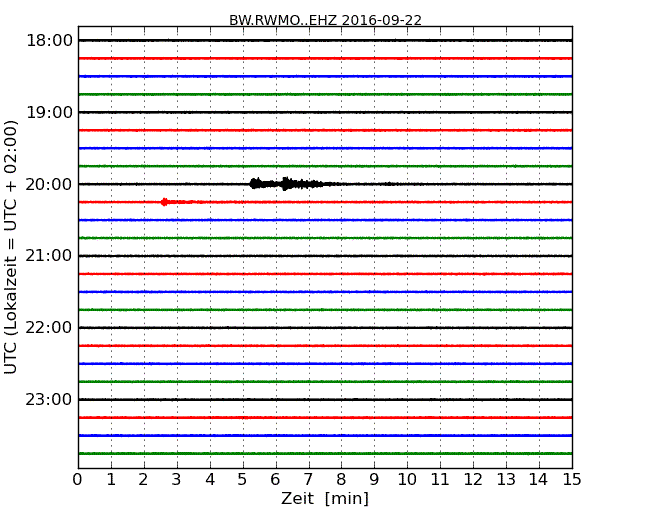The image size is (650, 520).
Task: Click the 14 minute tick label
Action: pyautogui.click(x=539, y=479)
